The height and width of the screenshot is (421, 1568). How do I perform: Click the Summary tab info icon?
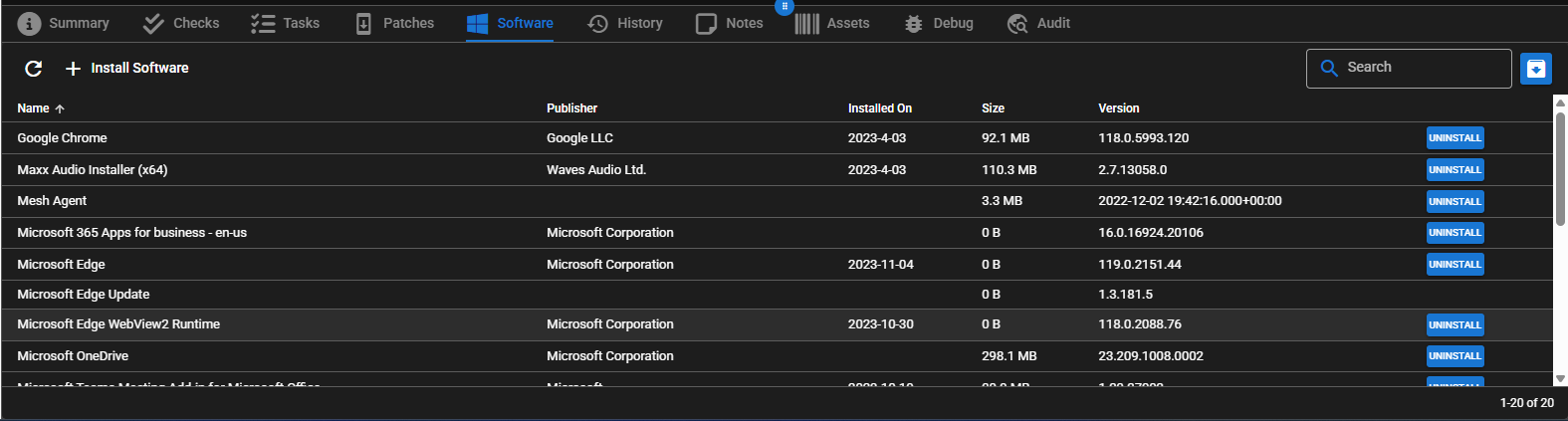pyautogui.click(x=29, y=23)
